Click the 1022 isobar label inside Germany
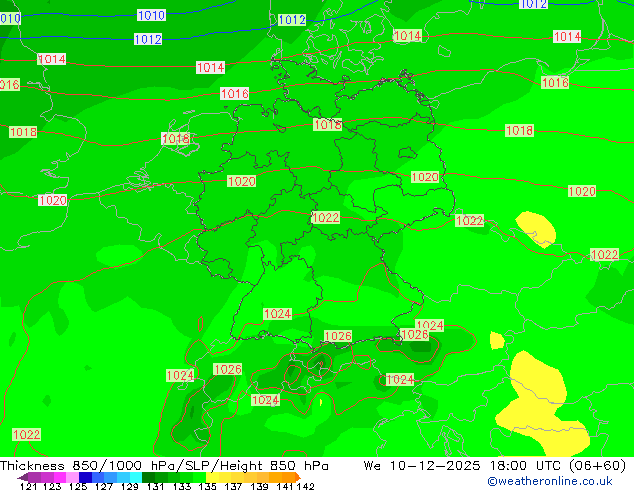The width and height of the screenshot is (634, 490). click(x=325, y=218)
